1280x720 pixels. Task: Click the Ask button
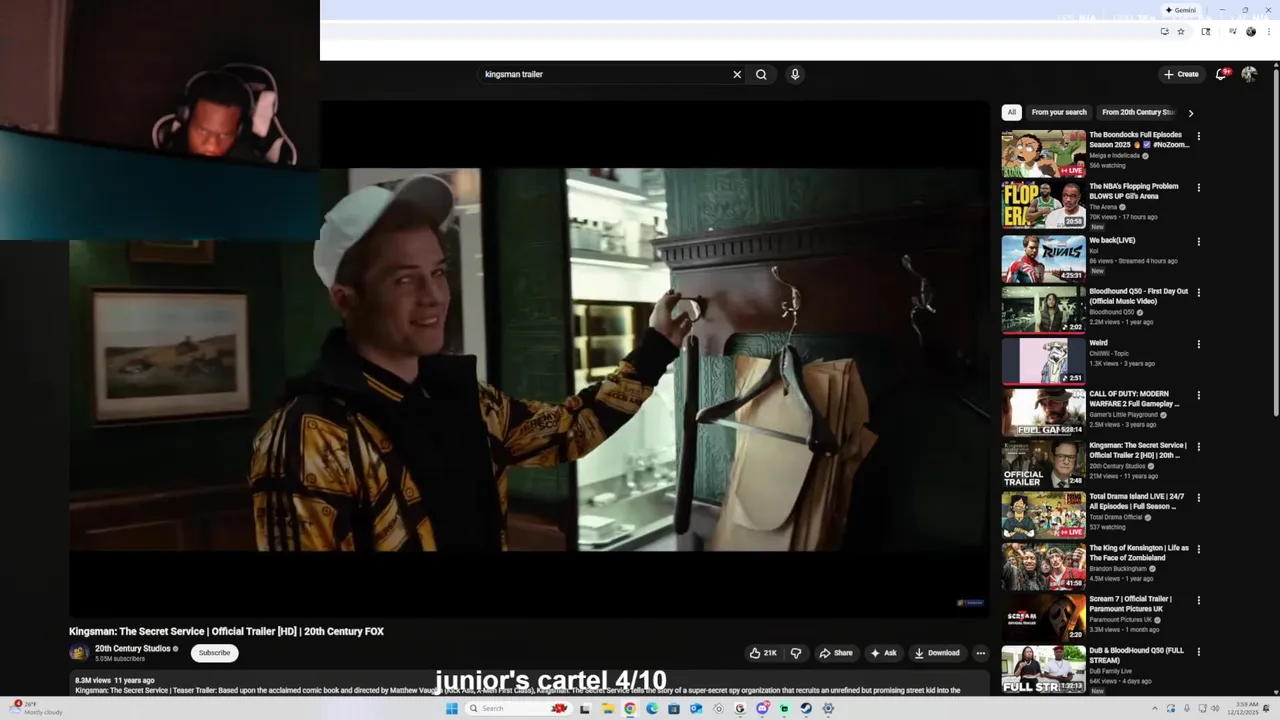point(884,653)
